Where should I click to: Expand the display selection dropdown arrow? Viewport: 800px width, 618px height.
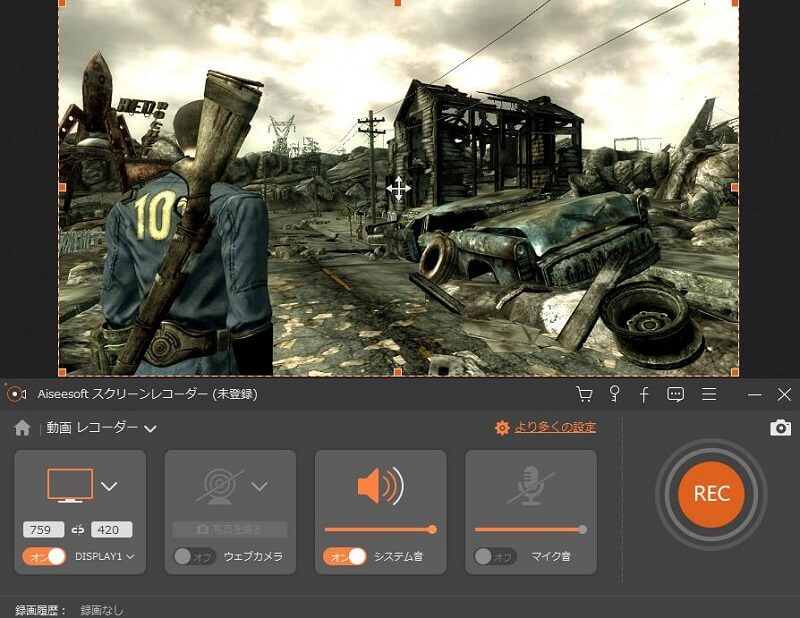coord(109,487)
